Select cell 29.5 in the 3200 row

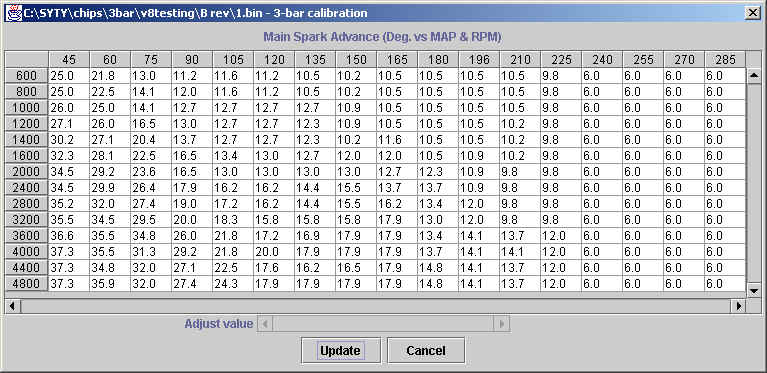(151, 219)
